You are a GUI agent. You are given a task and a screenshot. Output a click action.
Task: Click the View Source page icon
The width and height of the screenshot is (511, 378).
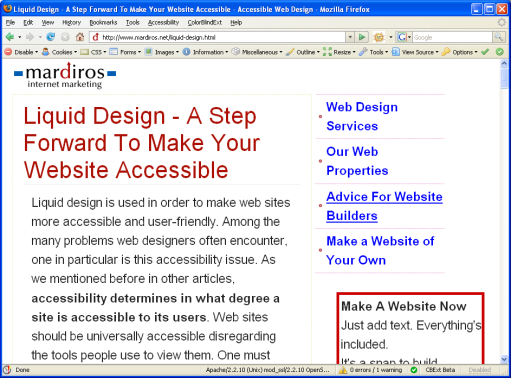click(395, 52)
